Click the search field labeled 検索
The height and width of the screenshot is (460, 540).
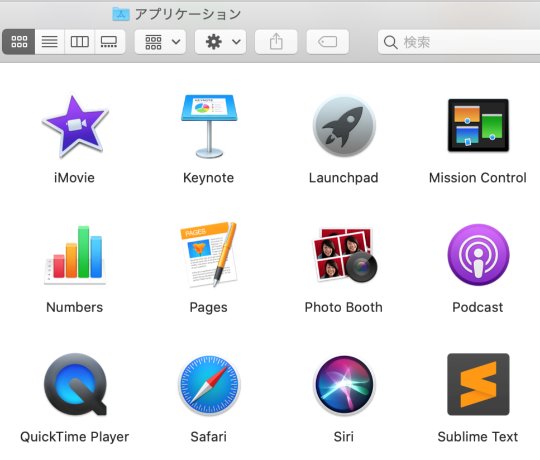coord(459,42)
